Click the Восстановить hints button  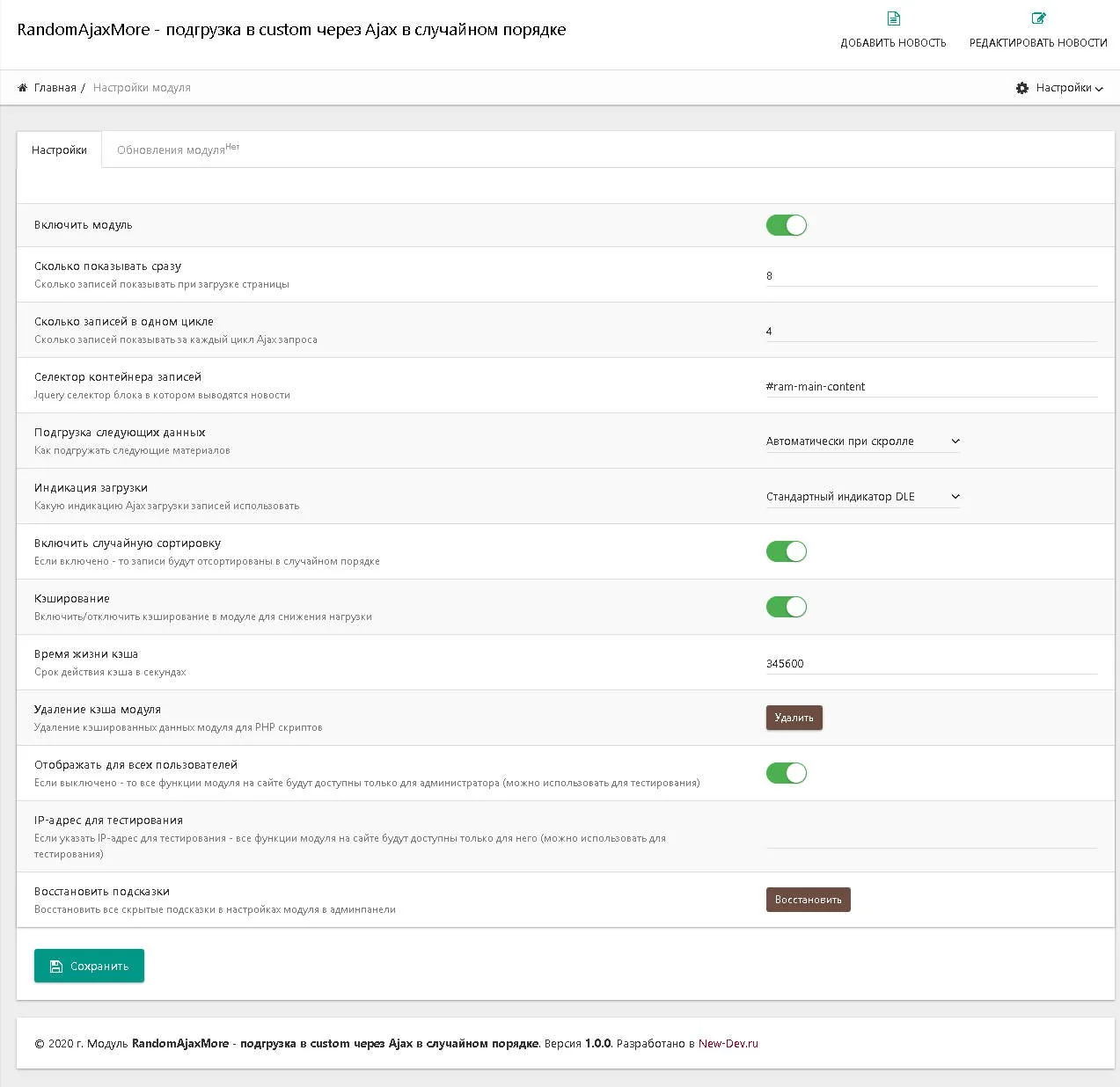pos(808,900)
